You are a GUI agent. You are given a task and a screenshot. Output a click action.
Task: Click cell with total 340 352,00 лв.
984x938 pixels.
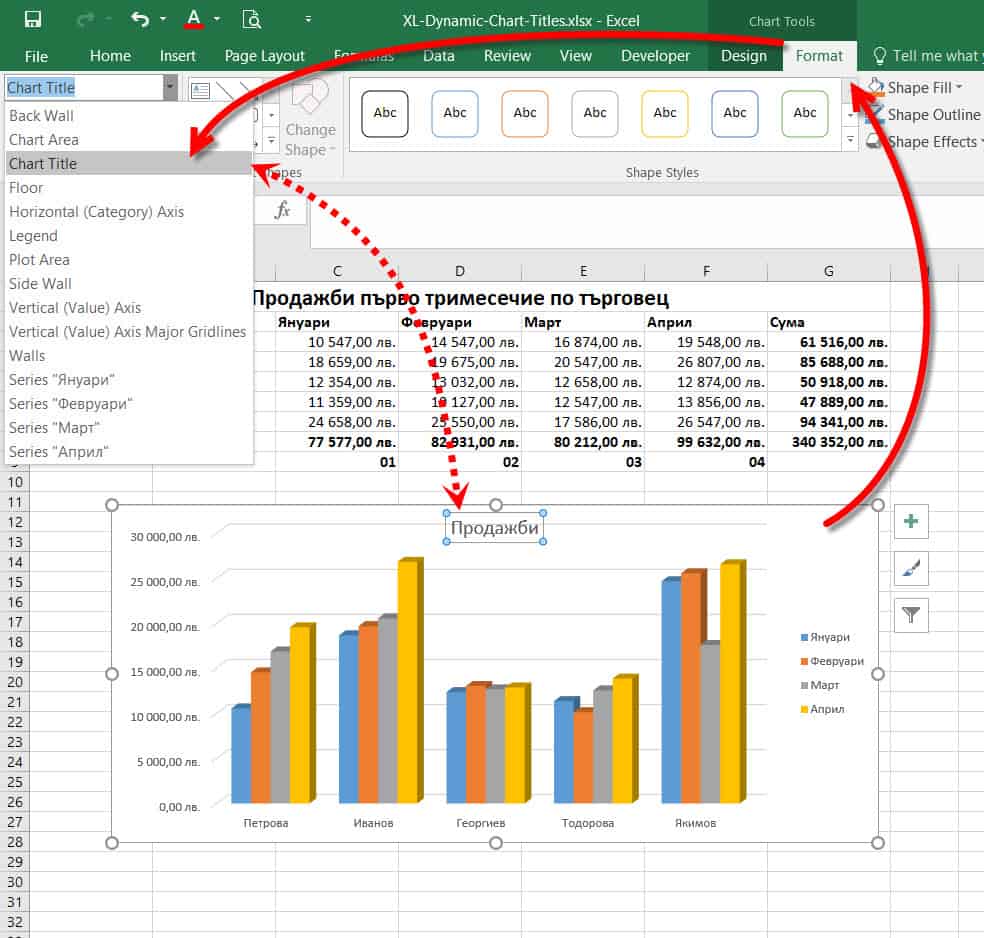[x=828, y=442]
